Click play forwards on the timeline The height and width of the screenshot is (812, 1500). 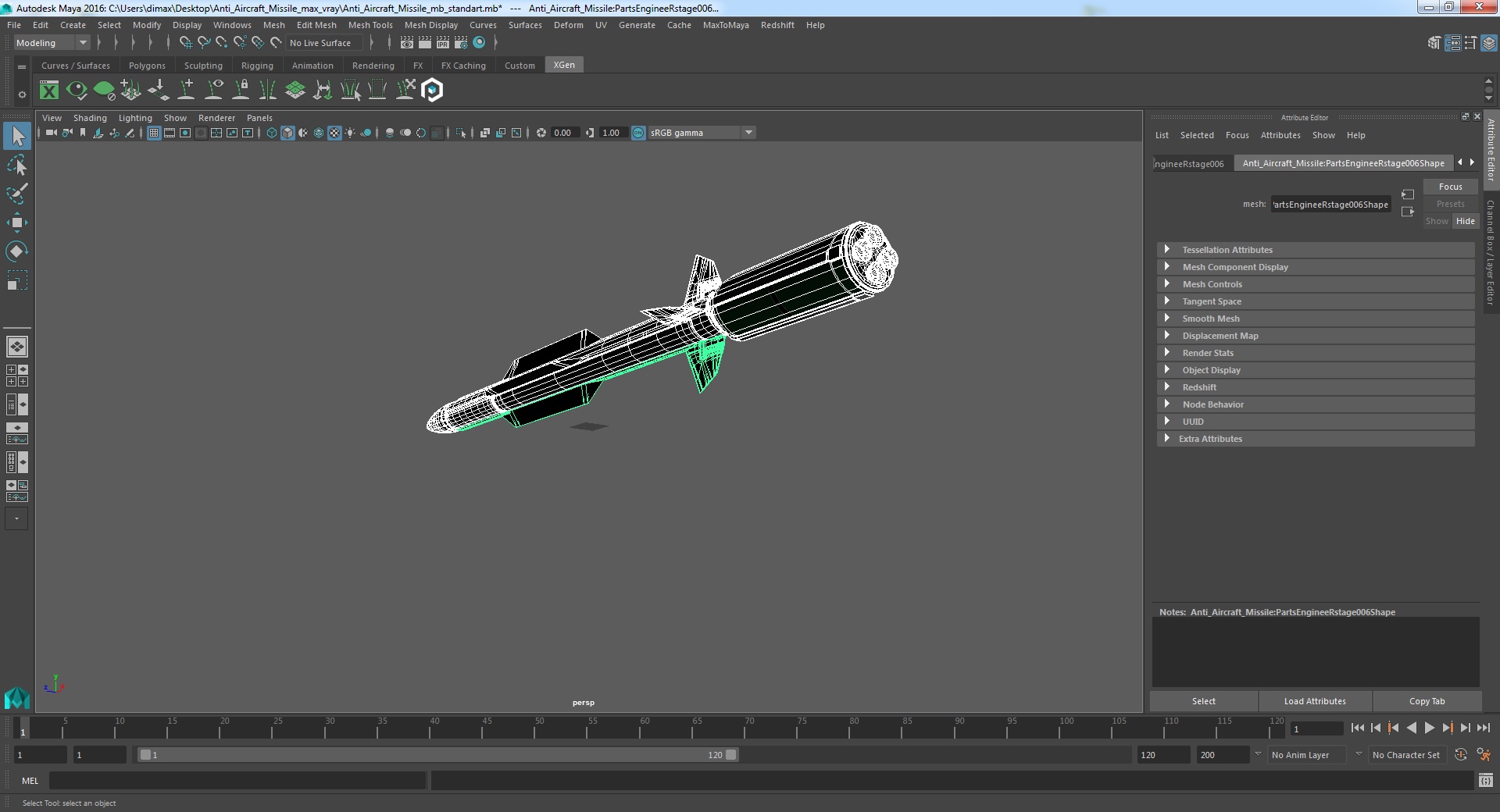tap(1429, 728)
